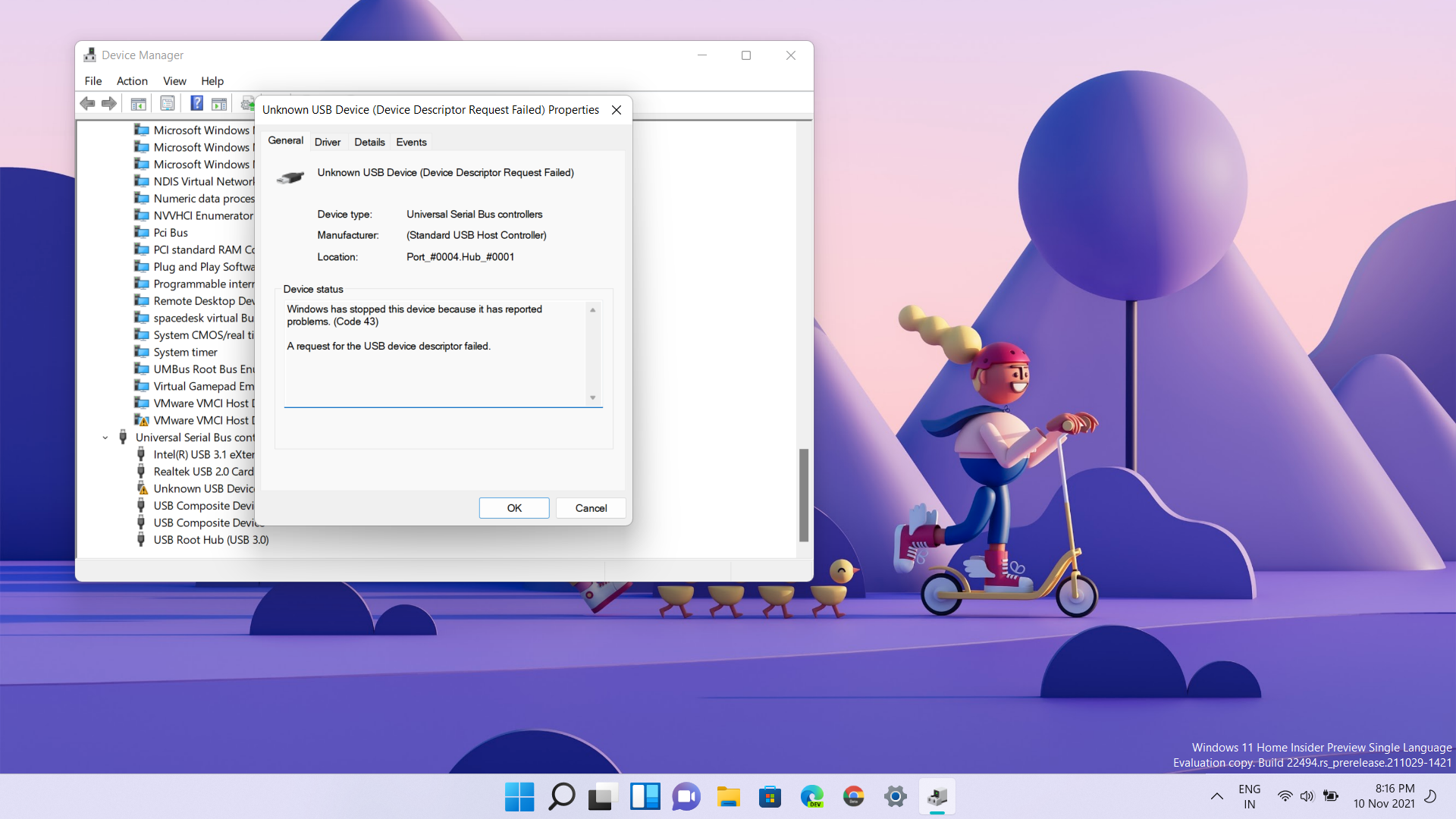Switch to the Details tab
This screenshot has height=819, width=1456.
(x=369, y=143)
